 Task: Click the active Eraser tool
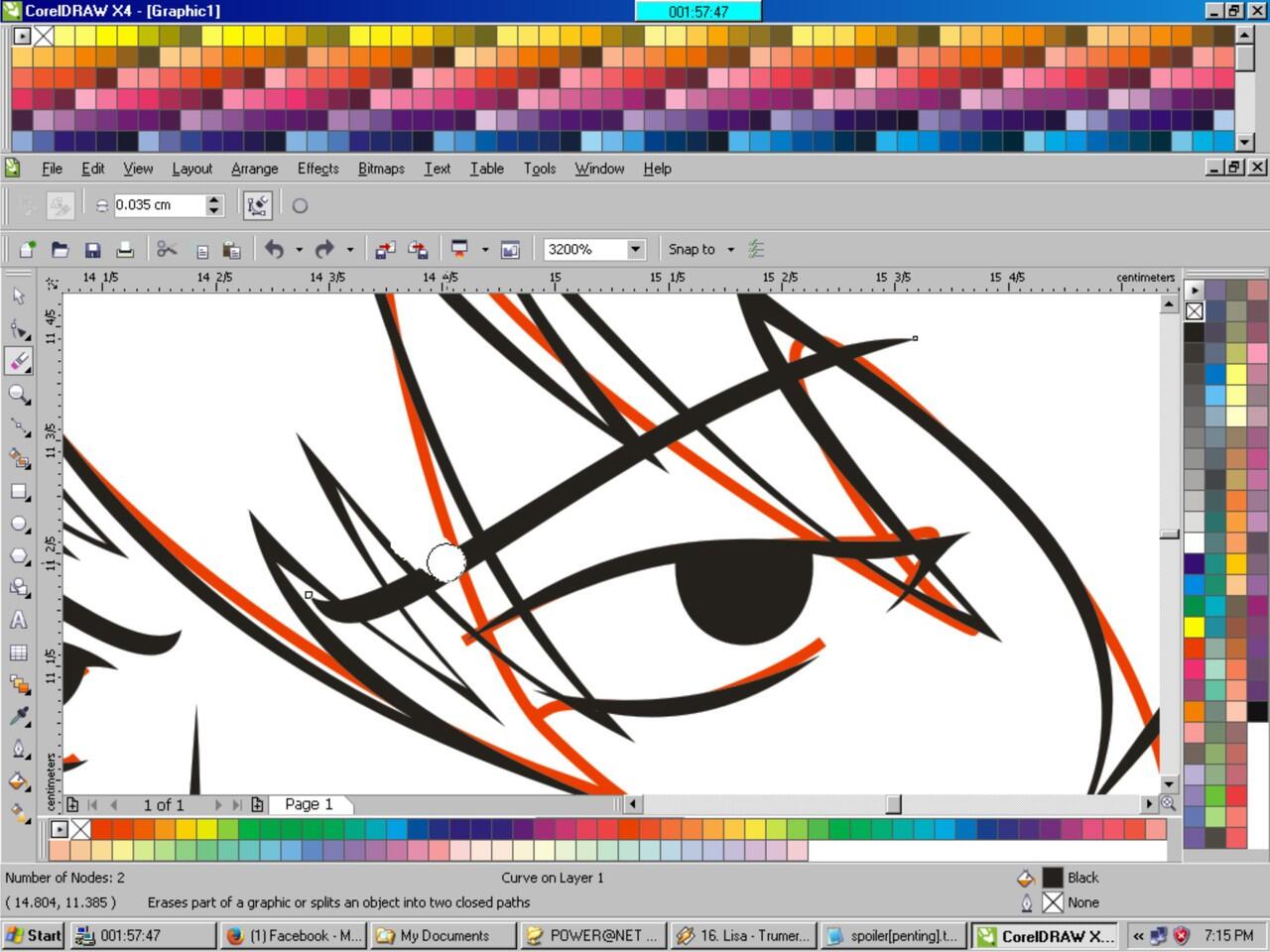click(x=19, y=361)
